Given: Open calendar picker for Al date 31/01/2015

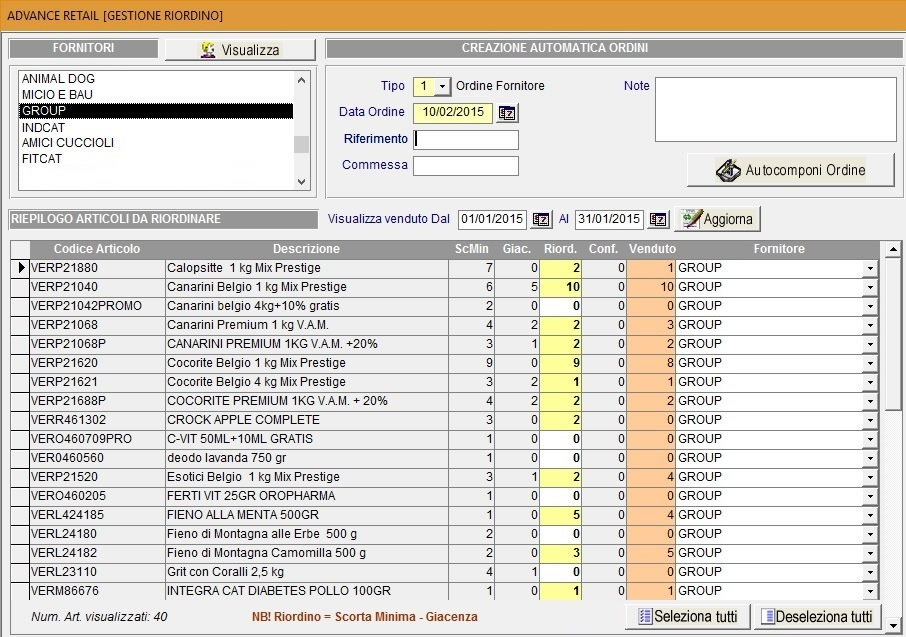Looking at the screenshot, I should tap(658, 220).
